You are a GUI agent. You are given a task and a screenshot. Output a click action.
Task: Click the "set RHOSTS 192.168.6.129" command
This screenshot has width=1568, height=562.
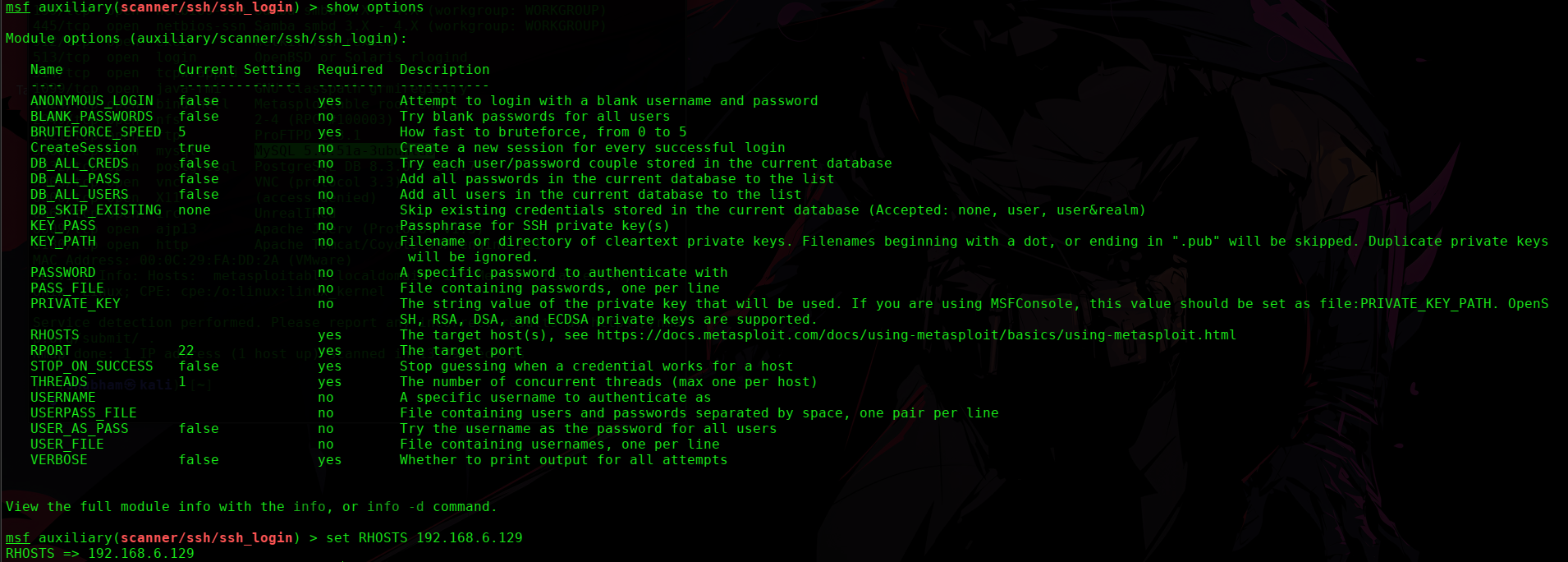[x=424, y=538]
